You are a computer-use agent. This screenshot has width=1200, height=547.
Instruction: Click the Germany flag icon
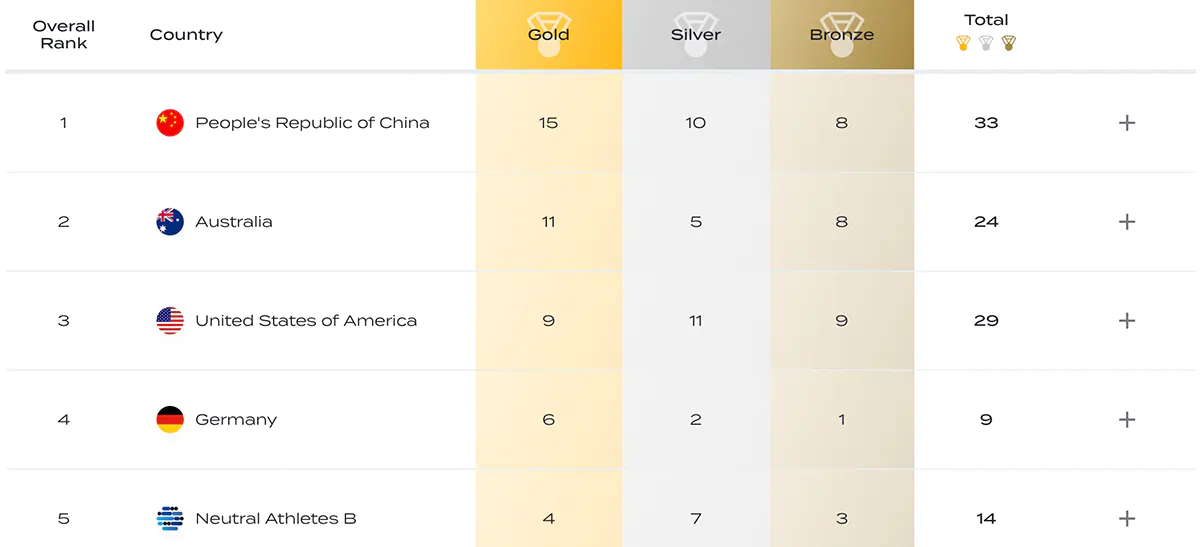(x=170, y=420)
